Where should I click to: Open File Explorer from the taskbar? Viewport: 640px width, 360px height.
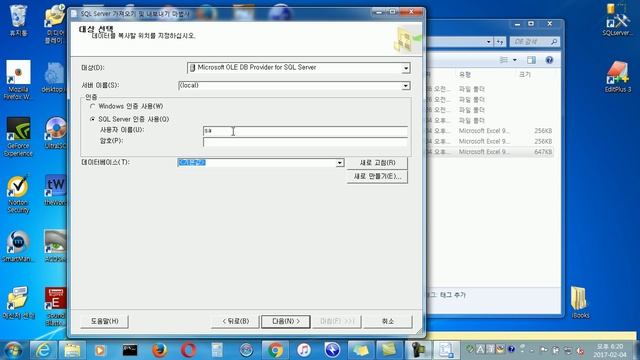coord(72,350)
